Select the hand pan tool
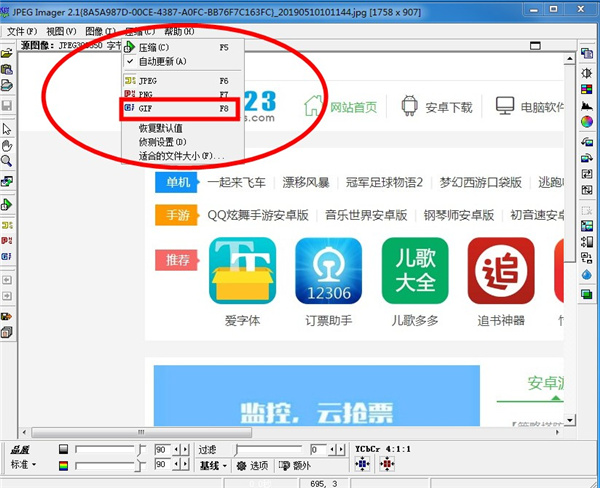 click(x=7, y=145)
